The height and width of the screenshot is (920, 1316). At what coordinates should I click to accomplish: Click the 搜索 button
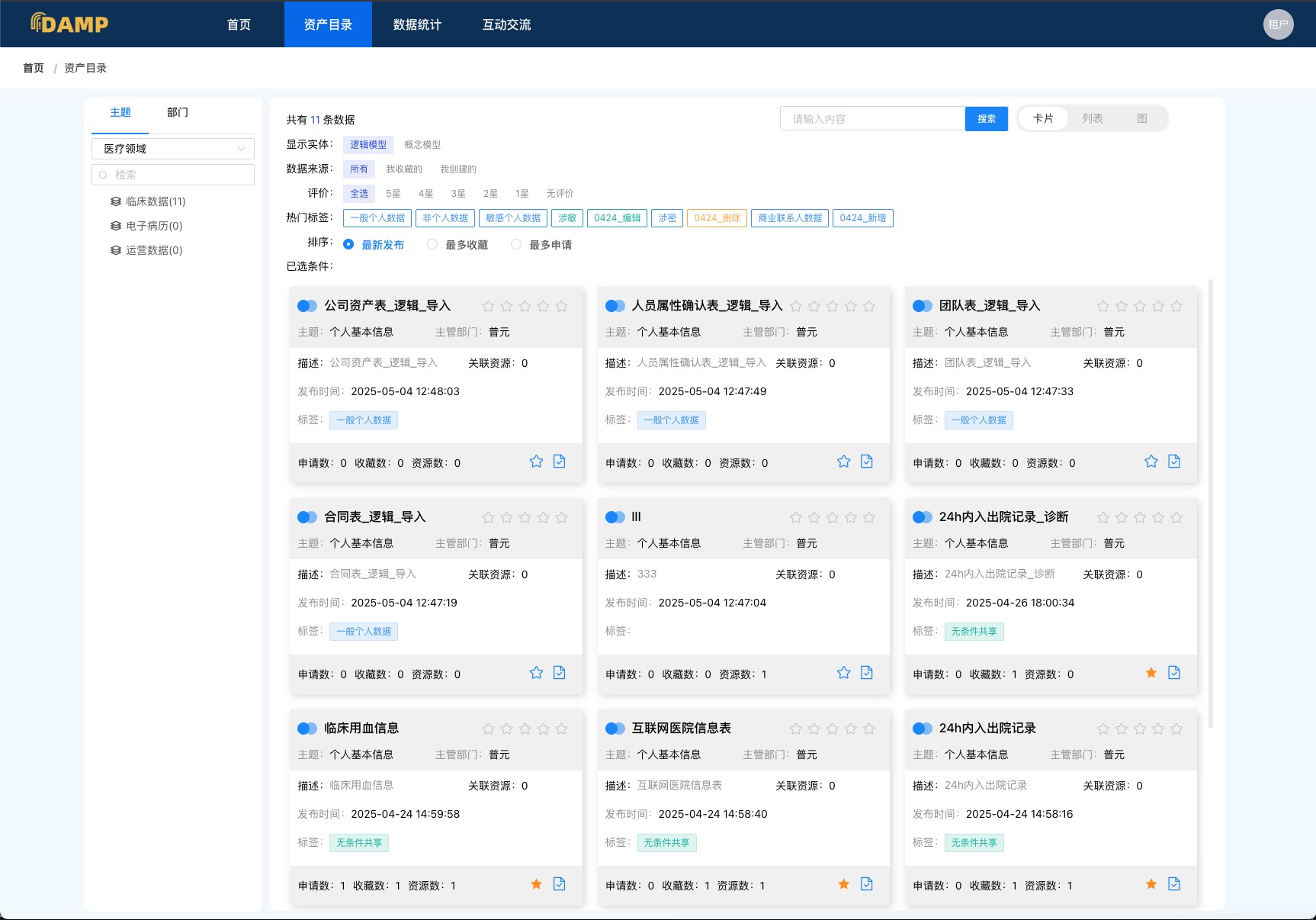[x=986, y=118]
